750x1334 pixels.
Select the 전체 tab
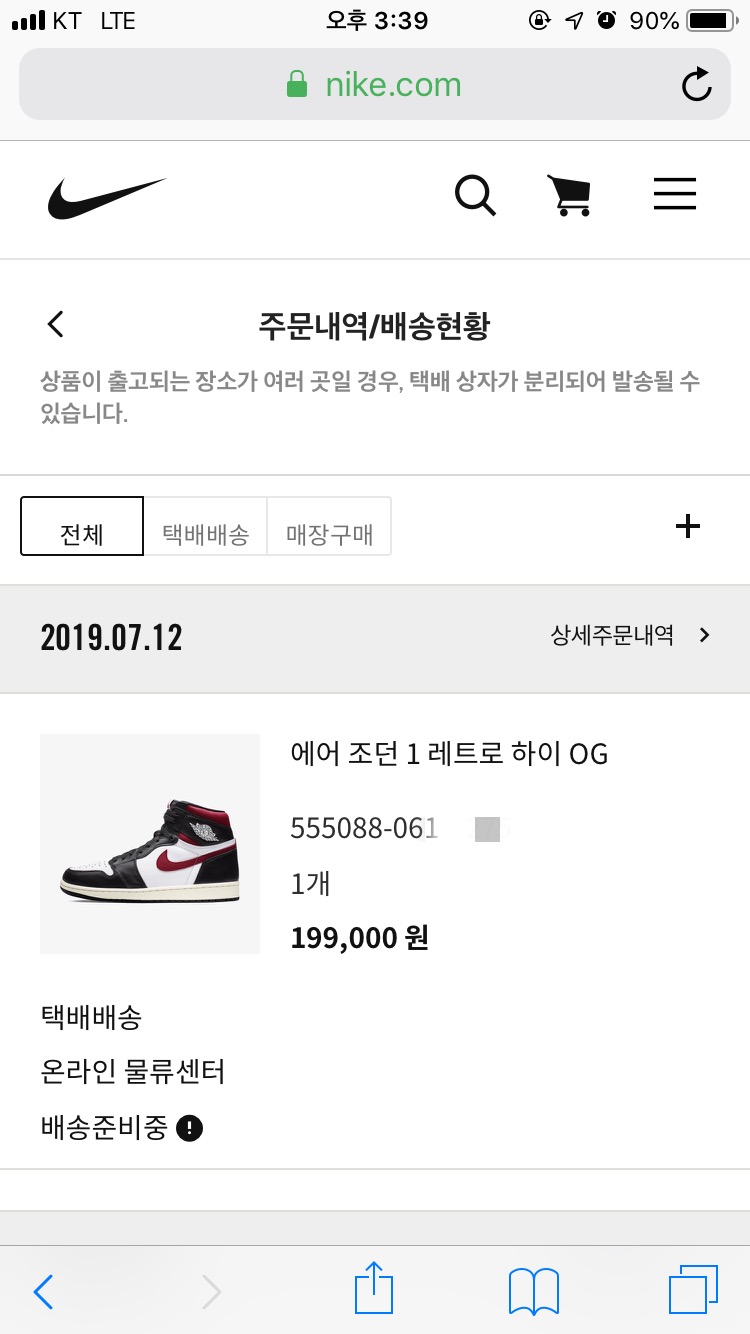click(82, 526)
